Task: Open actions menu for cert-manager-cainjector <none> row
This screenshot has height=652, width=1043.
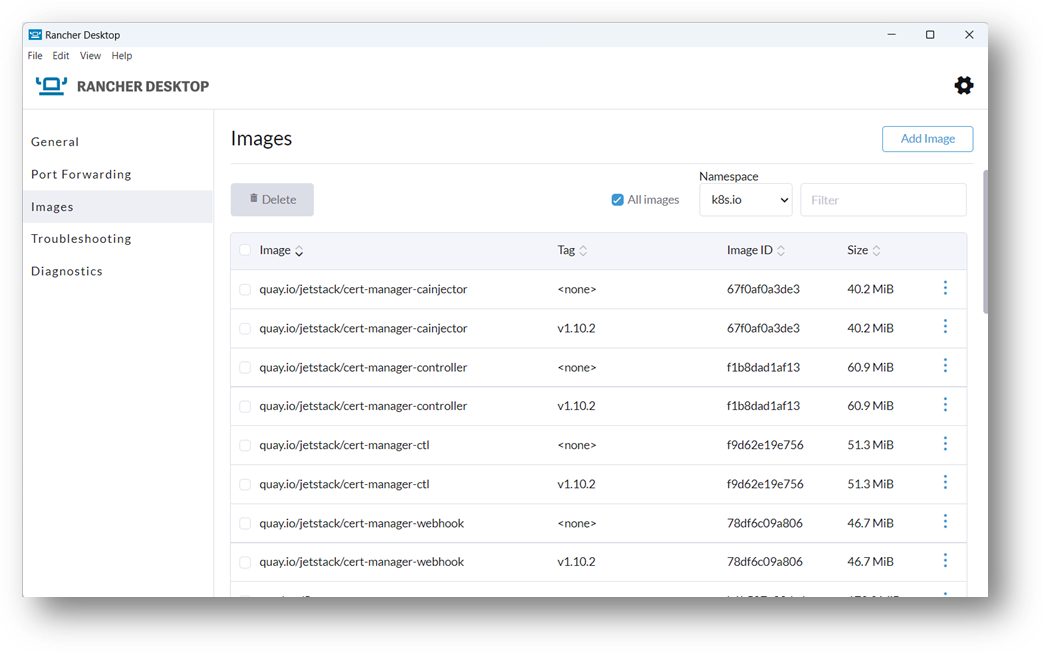Action: tap(945, 288)
